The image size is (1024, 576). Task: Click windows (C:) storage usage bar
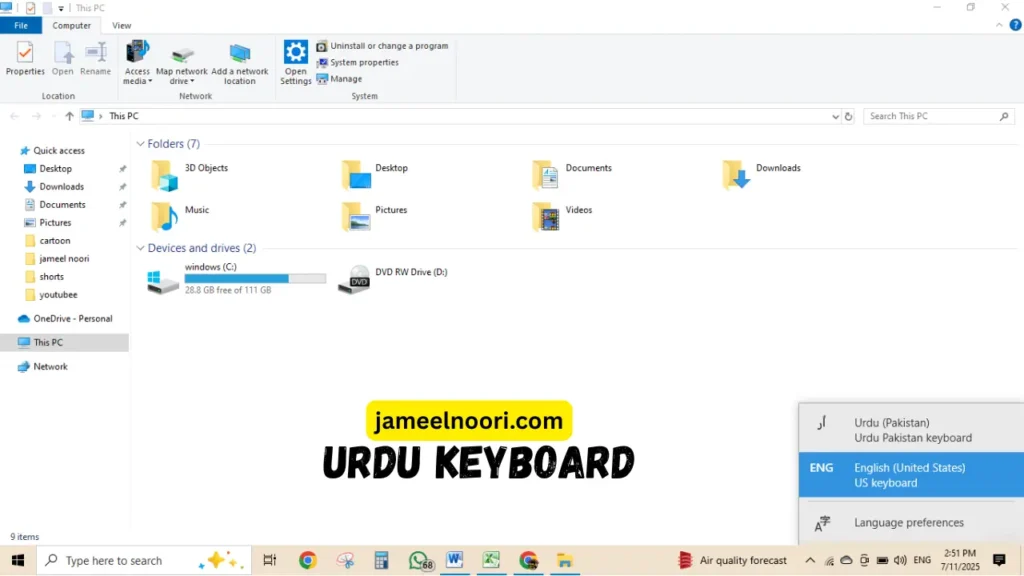tap(255, 279)
